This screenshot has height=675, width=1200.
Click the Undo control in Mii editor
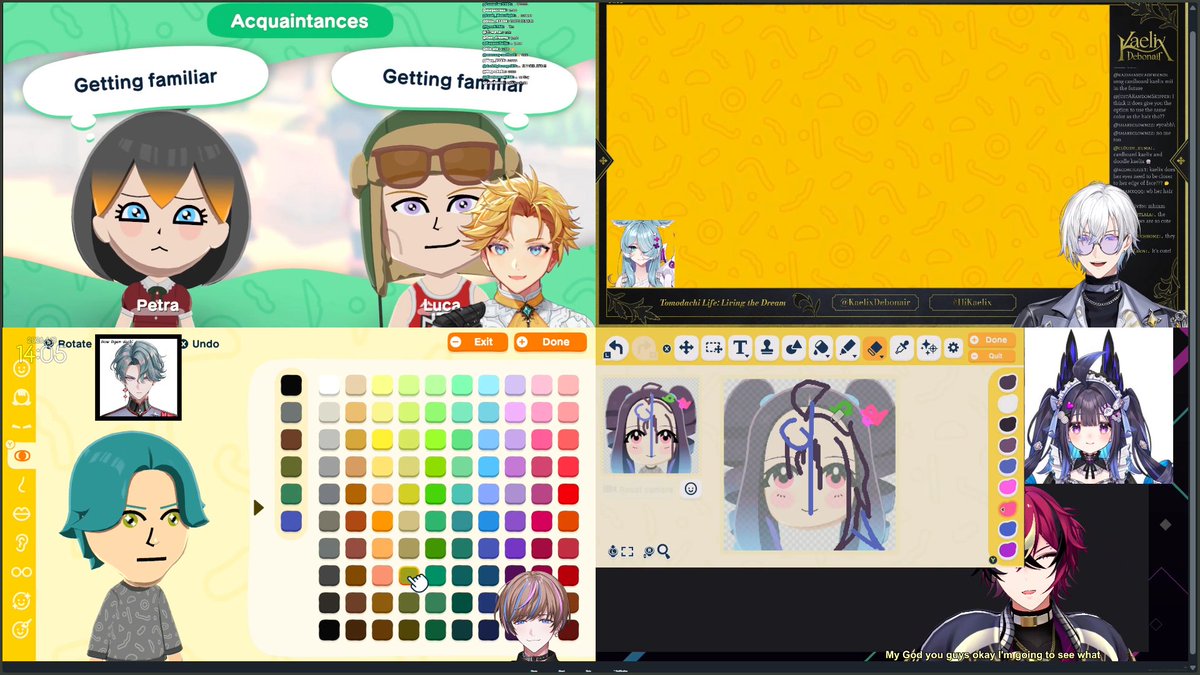pyautogui.click(x=198, y=343)
